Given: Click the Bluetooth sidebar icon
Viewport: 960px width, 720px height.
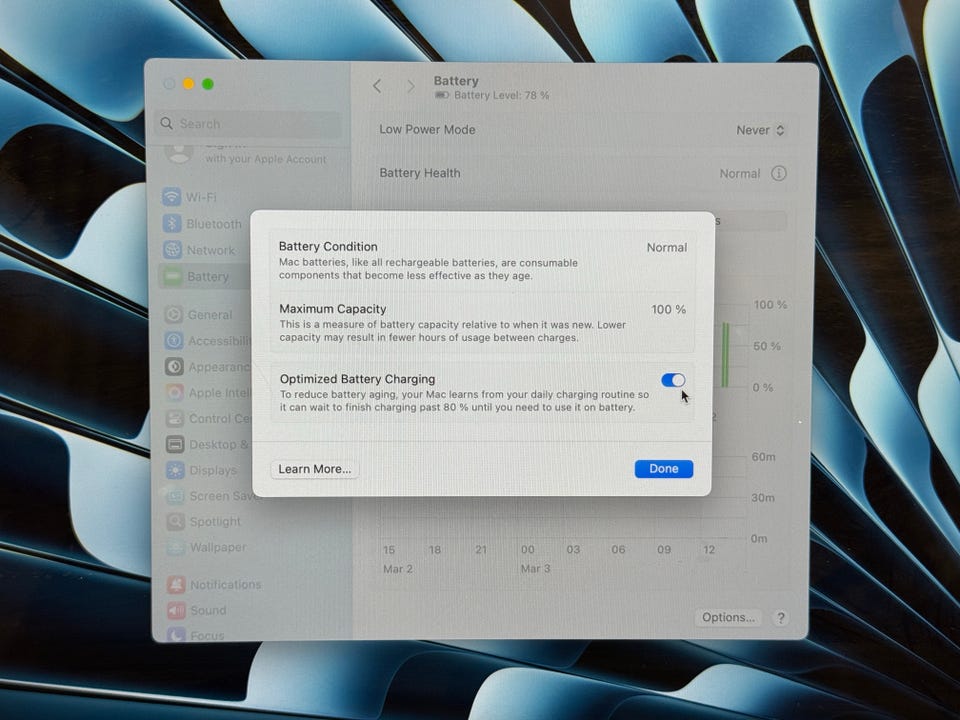Looking at the screenshot, I should (x=172, y=223).
